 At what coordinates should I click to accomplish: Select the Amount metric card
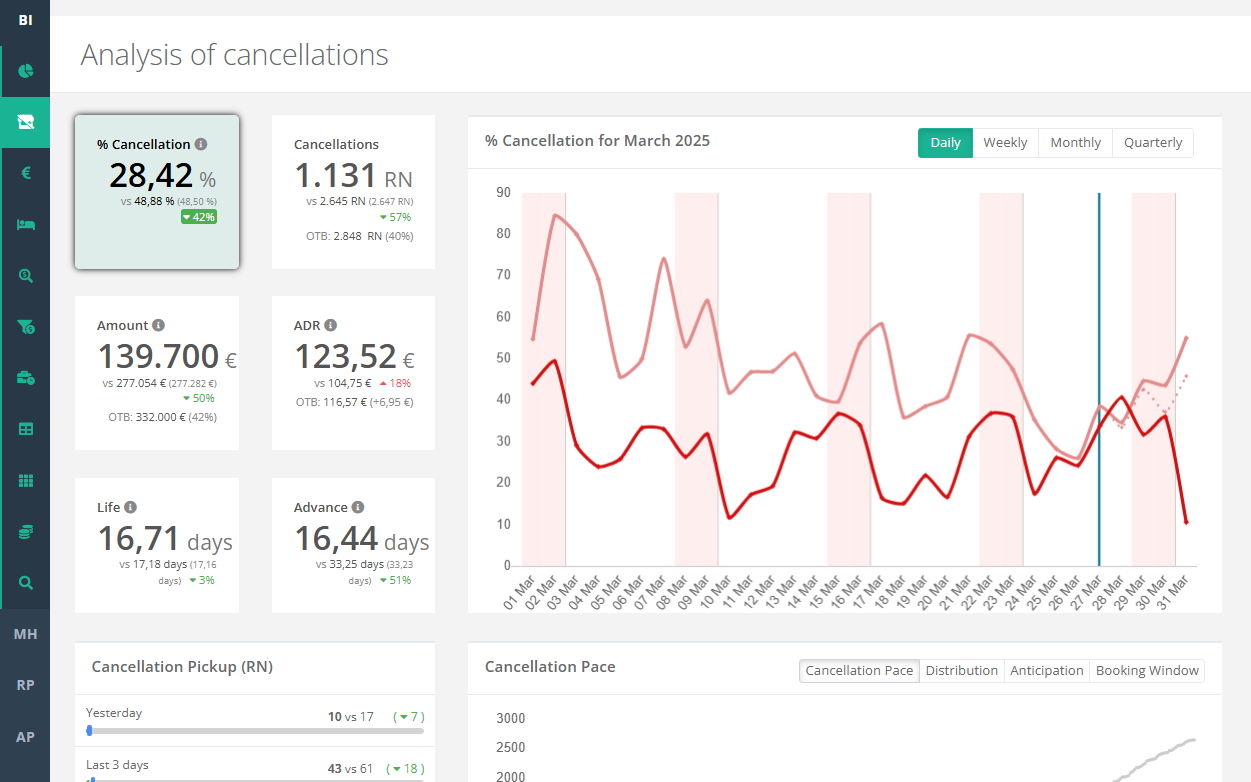tap(157, 372)
